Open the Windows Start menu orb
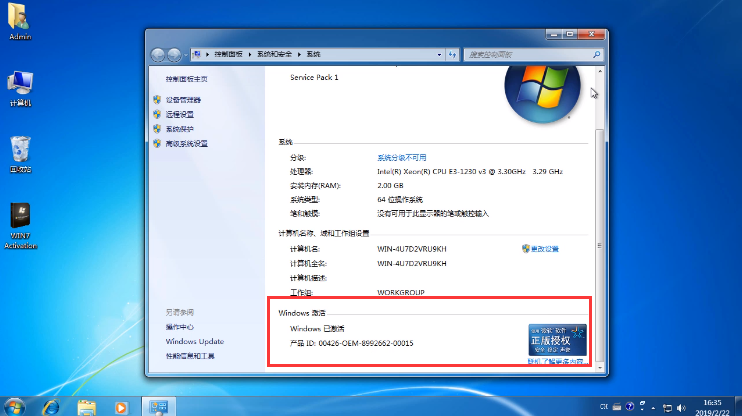 14,407
